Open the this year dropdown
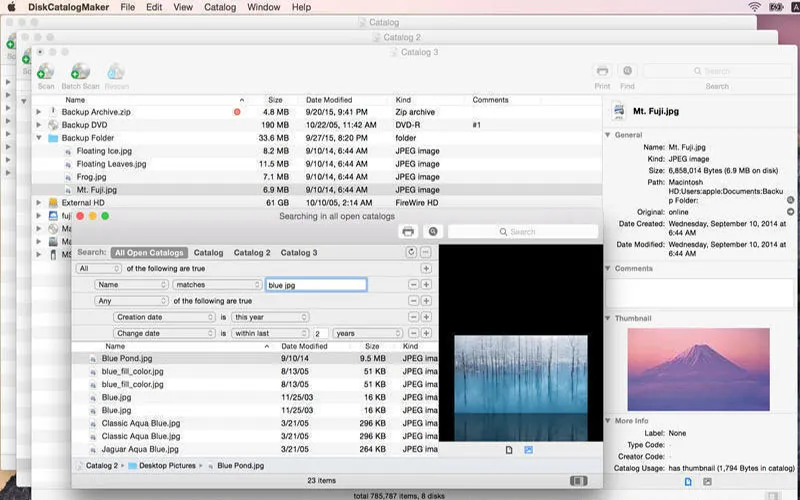The image size is (800, 500). coord(270,317)
